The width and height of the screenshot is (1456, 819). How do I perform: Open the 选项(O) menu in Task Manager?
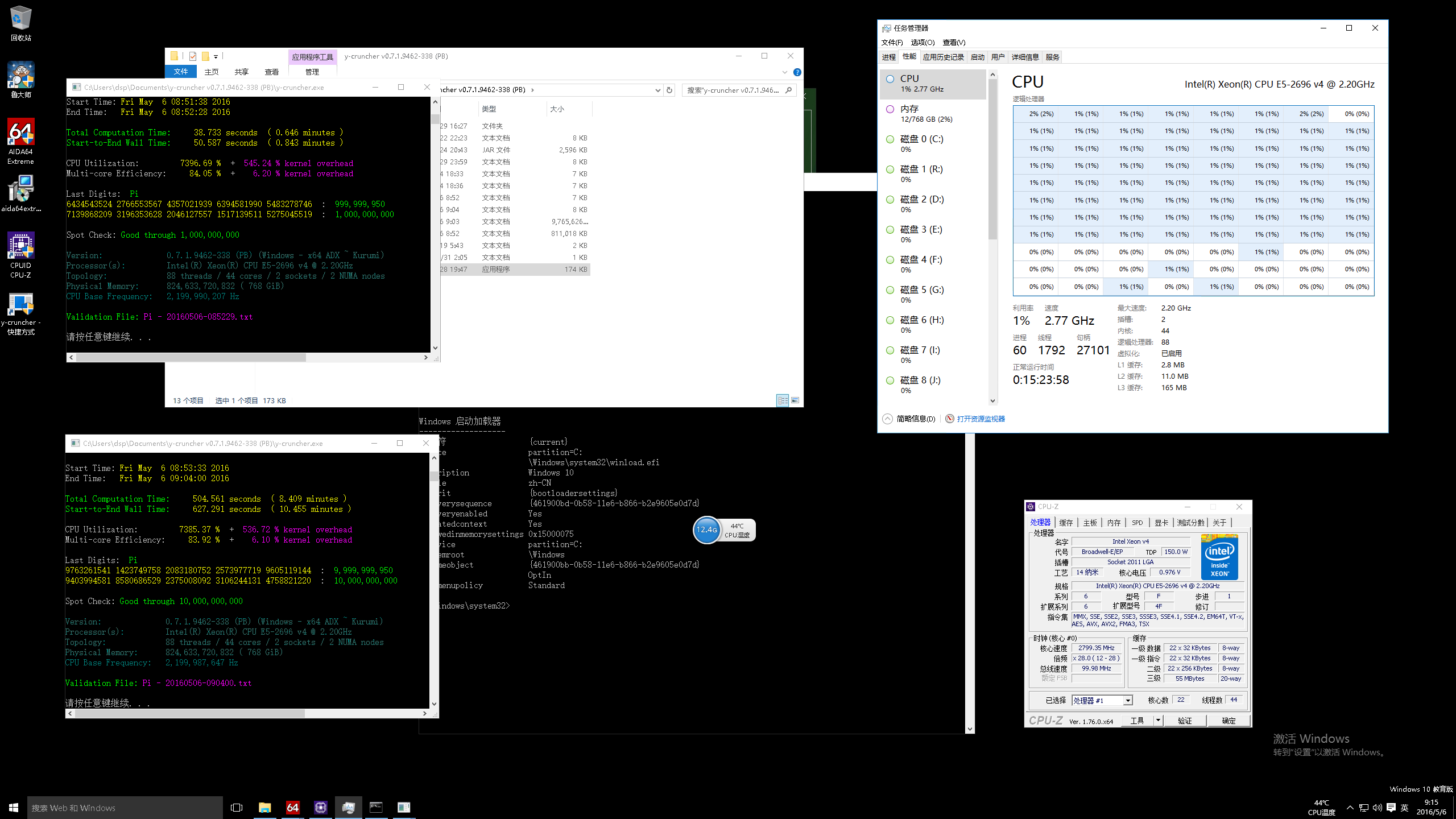[x=923, y=42]
